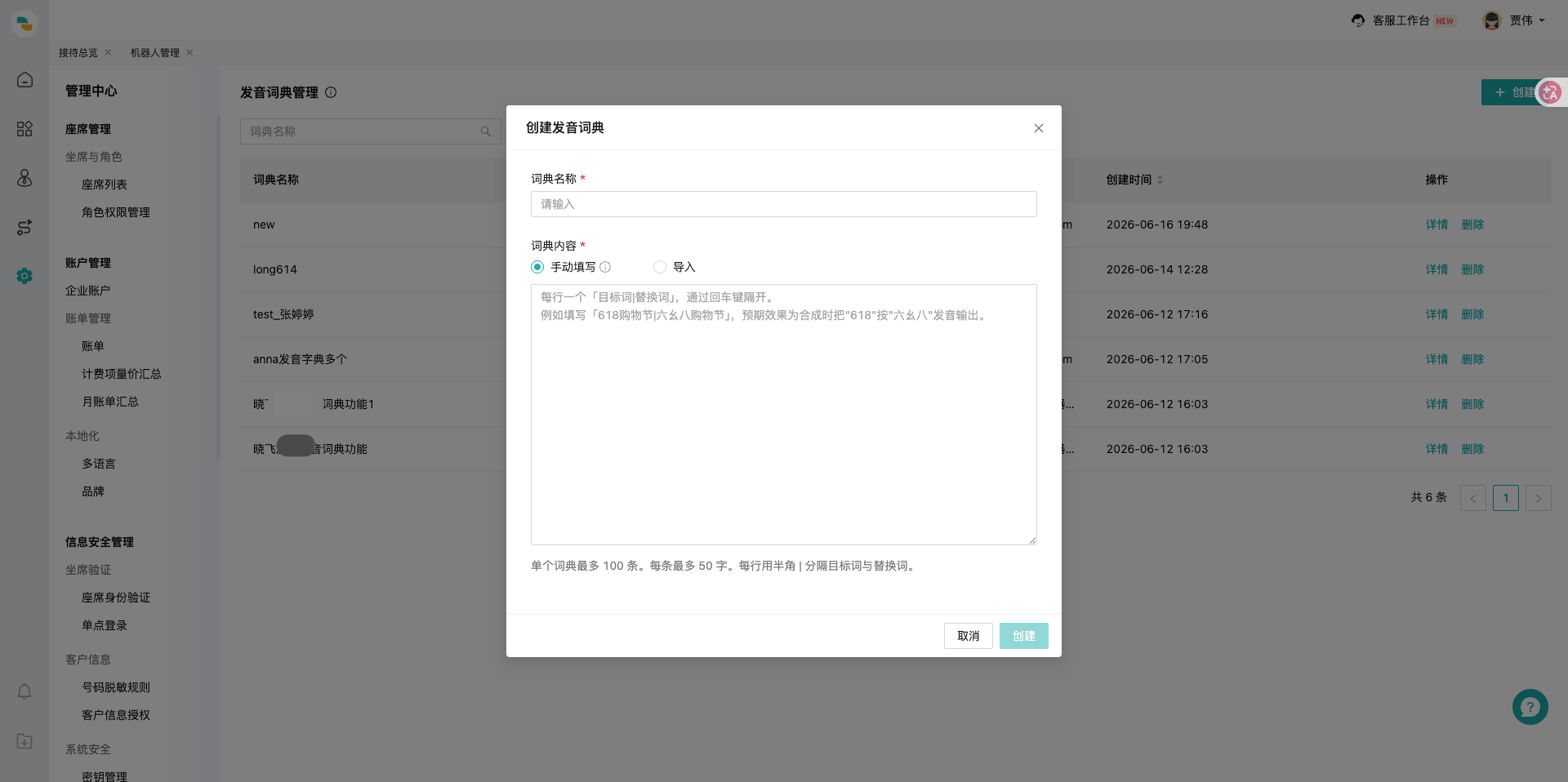Switch to the 接待总览 tab

tap(78, 52)
